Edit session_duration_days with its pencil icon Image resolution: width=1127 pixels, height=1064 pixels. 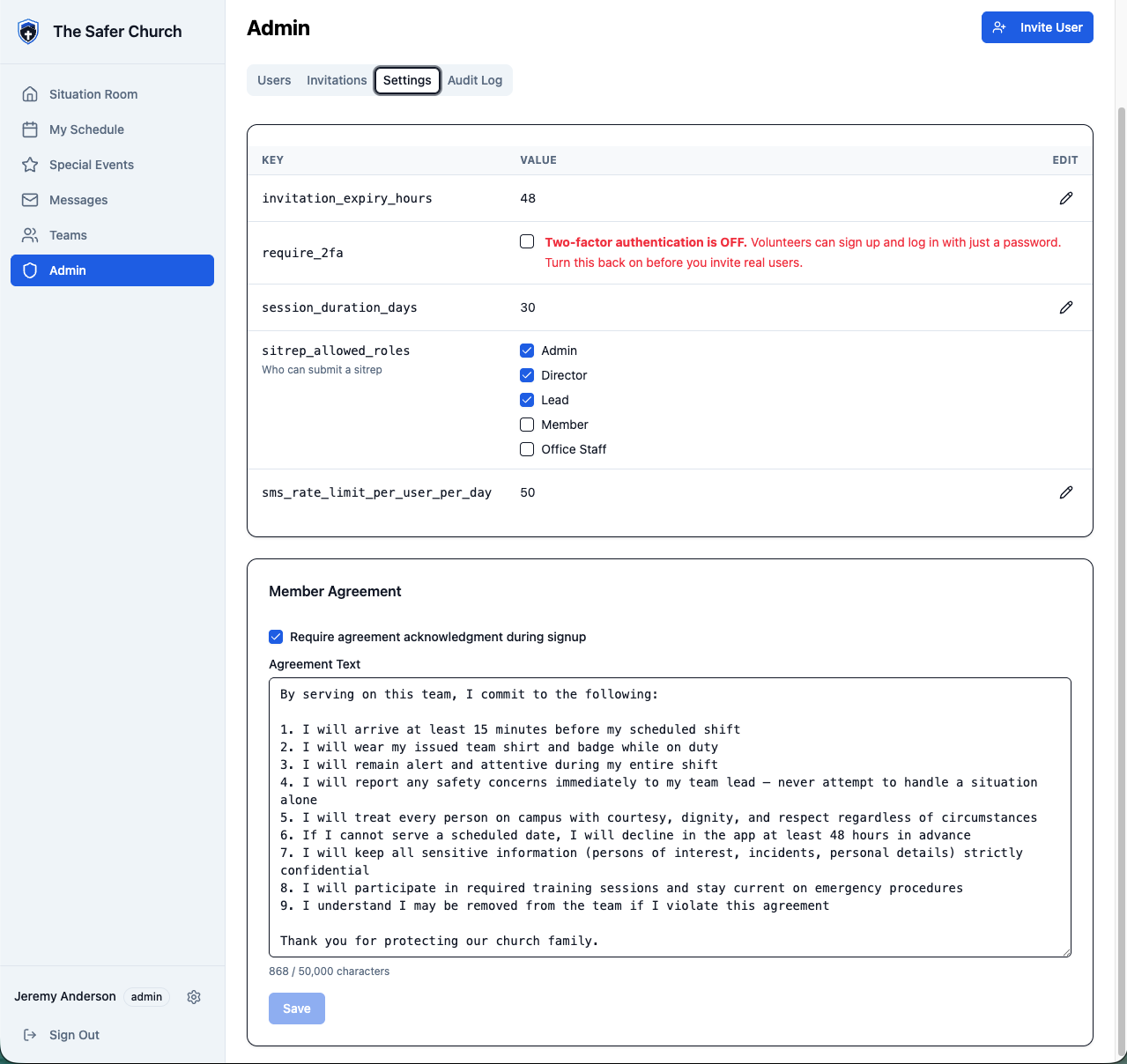(1066, 307)
